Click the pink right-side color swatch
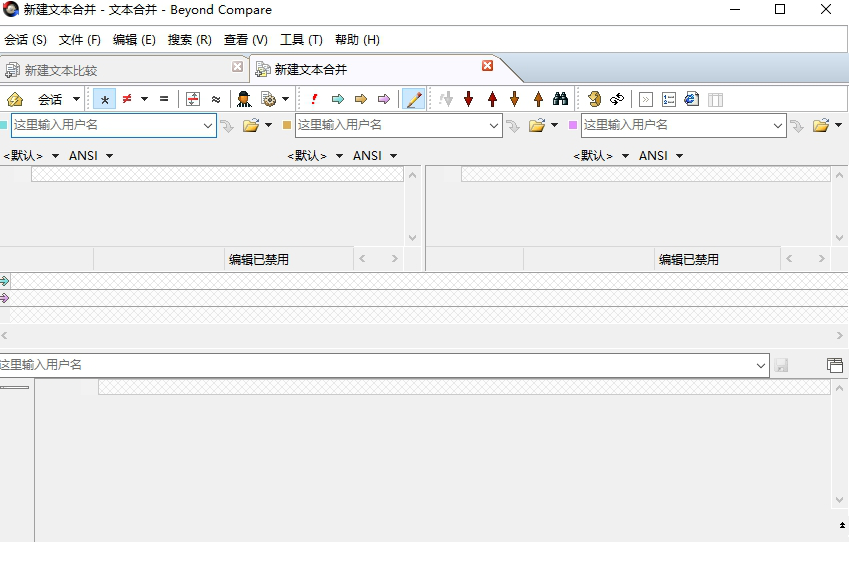Image resolution: width=849 pixels, height=563 pixels. [x=573, y=125]
